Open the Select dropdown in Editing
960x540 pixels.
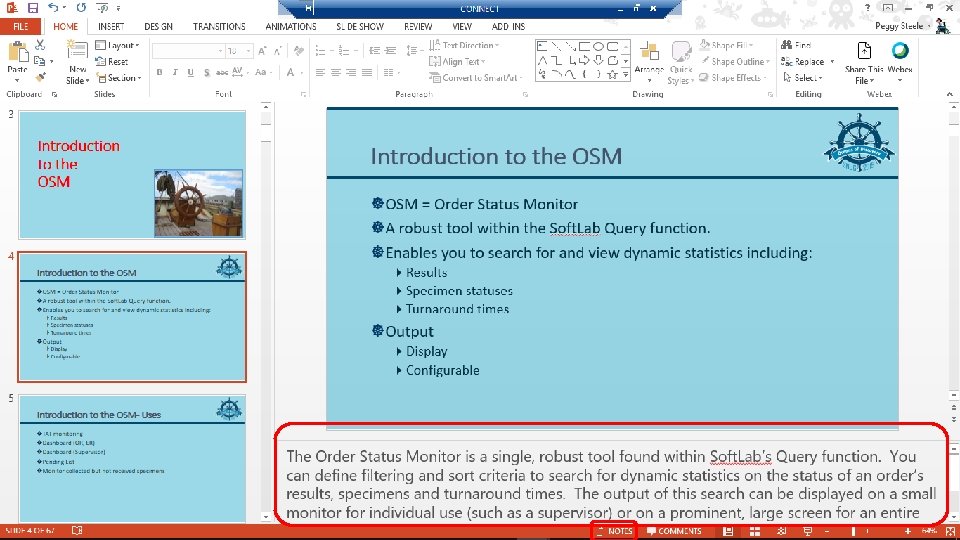[802, 78]
